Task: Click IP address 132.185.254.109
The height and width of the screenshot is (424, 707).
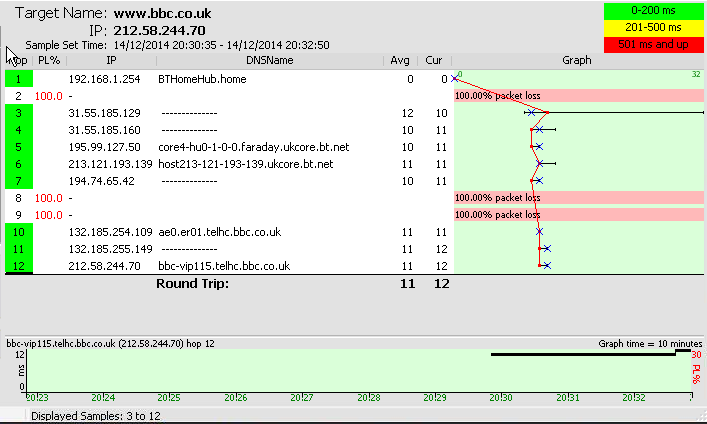Action: pyautogui.click(x=110, y=232)
